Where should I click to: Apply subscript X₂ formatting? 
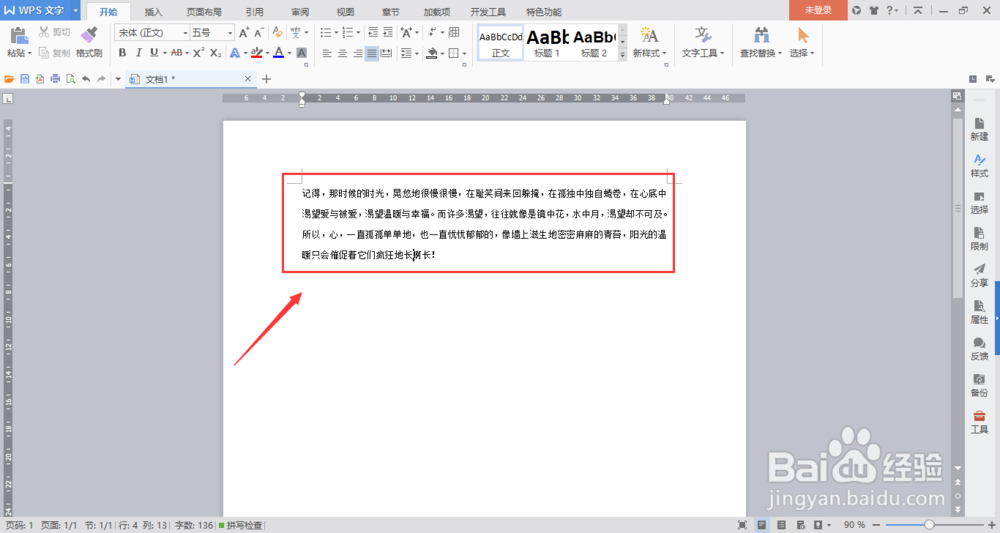(x=216, y=53)
